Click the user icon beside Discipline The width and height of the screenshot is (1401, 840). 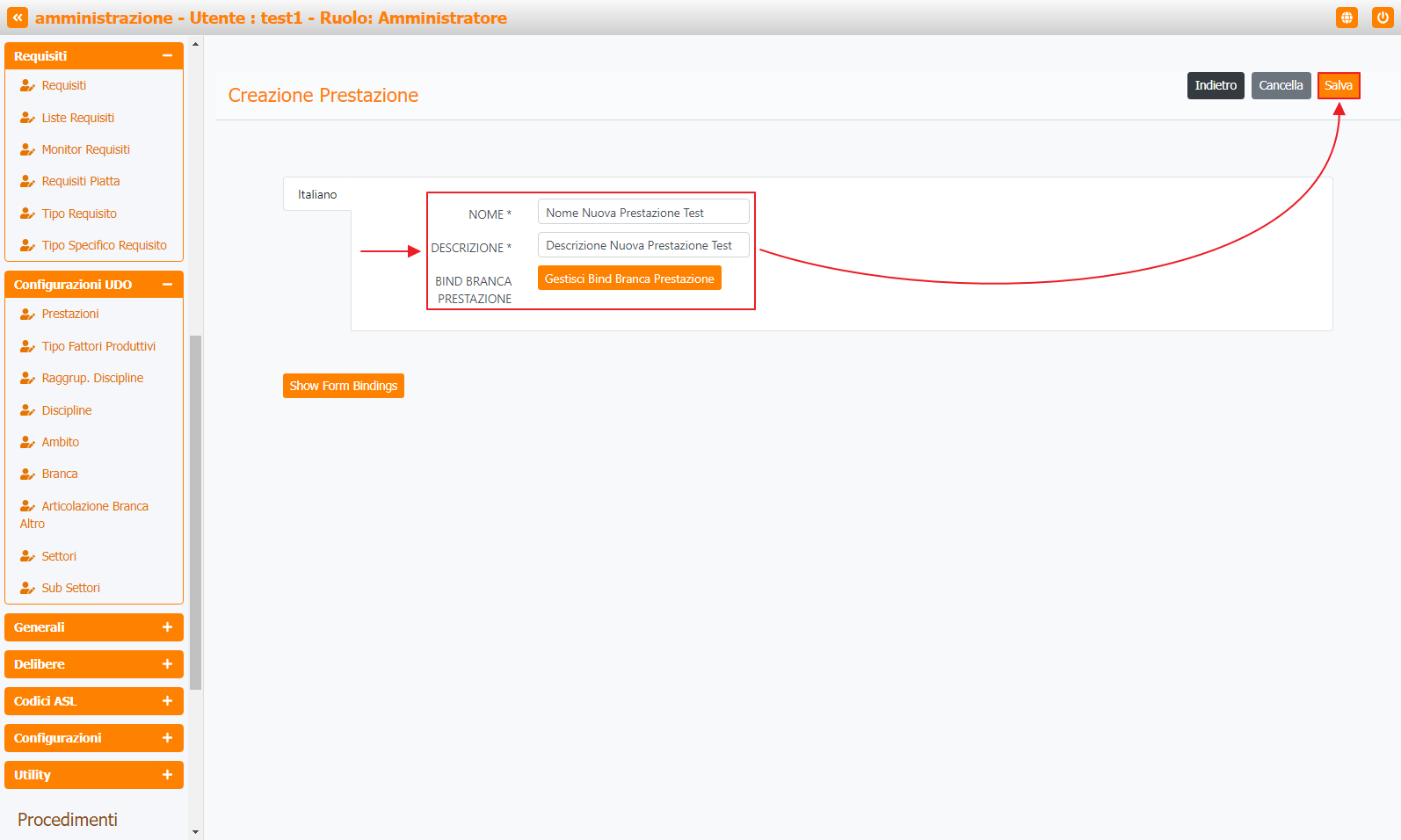(27, 410)
